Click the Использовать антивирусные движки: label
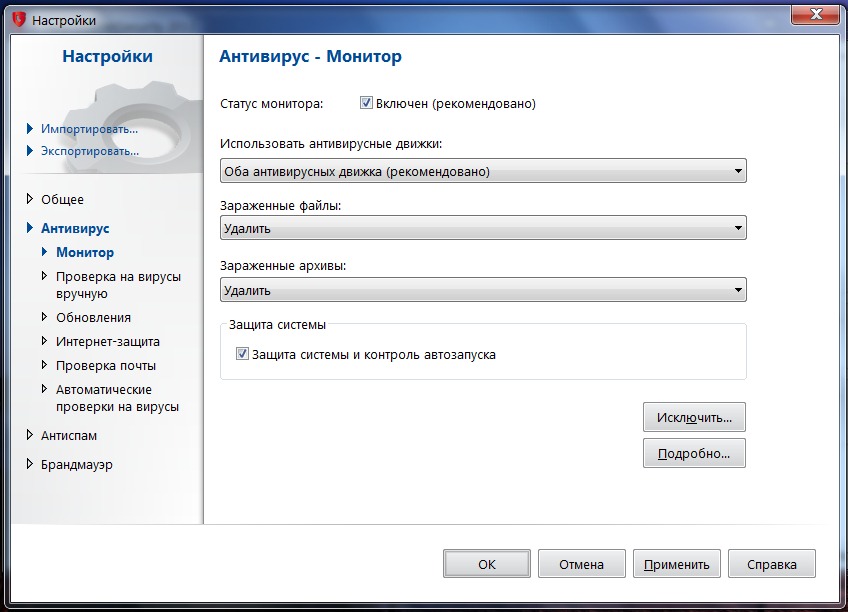This screenshot has width=848, height=612. point(331,144)
